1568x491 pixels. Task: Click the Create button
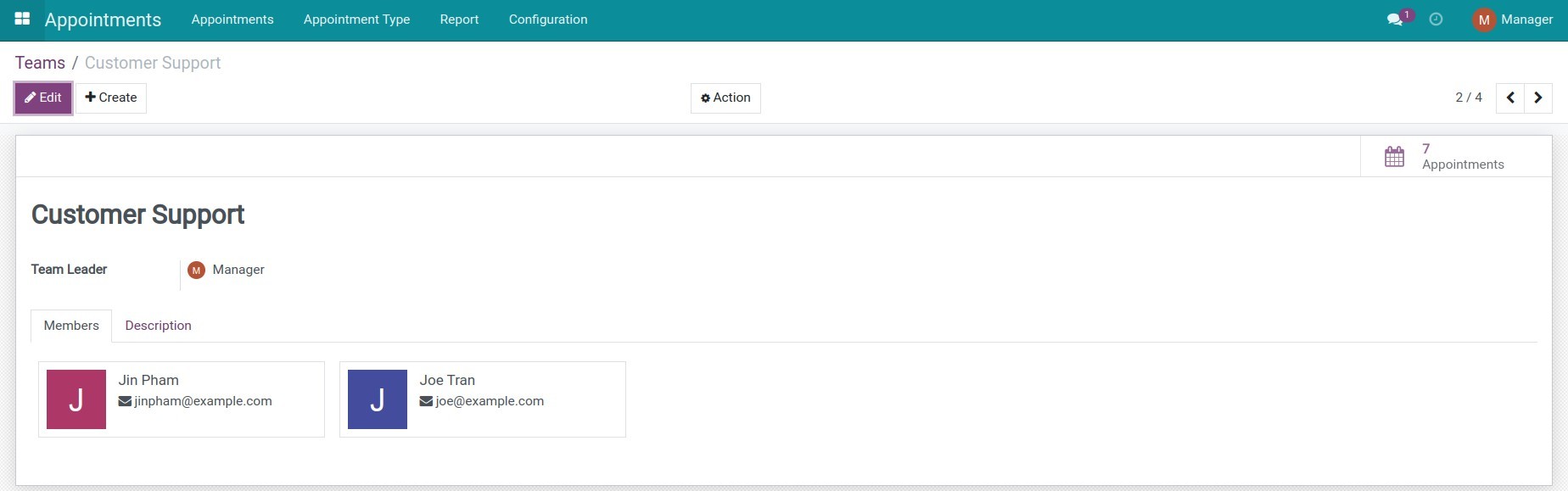click(x=111, y=98)
